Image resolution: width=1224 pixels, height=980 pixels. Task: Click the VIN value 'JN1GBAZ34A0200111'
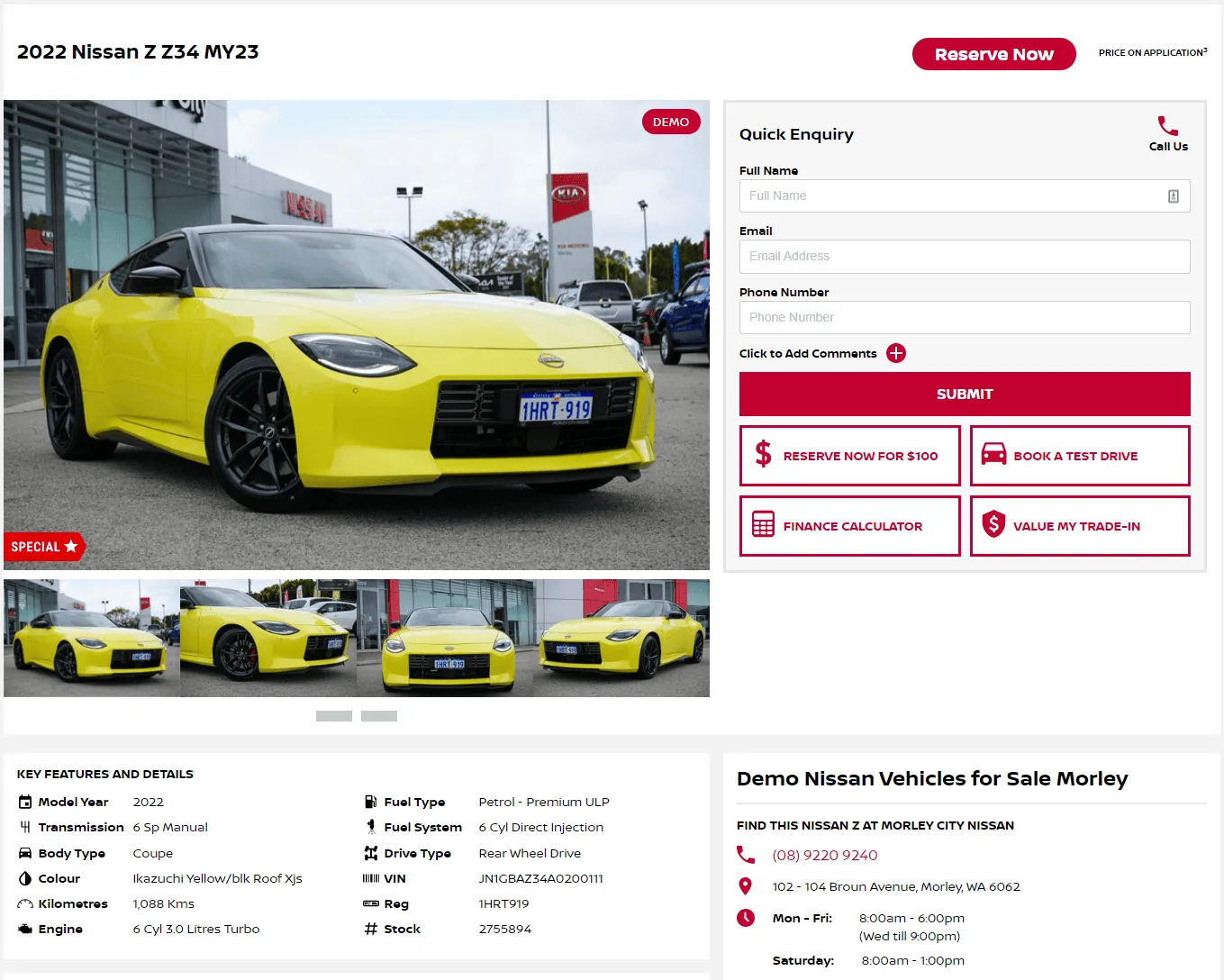541,878
